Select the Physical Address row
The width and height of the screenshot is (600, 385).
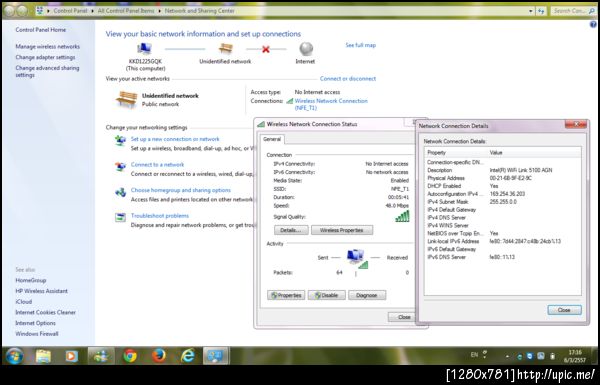coord(502,178)
